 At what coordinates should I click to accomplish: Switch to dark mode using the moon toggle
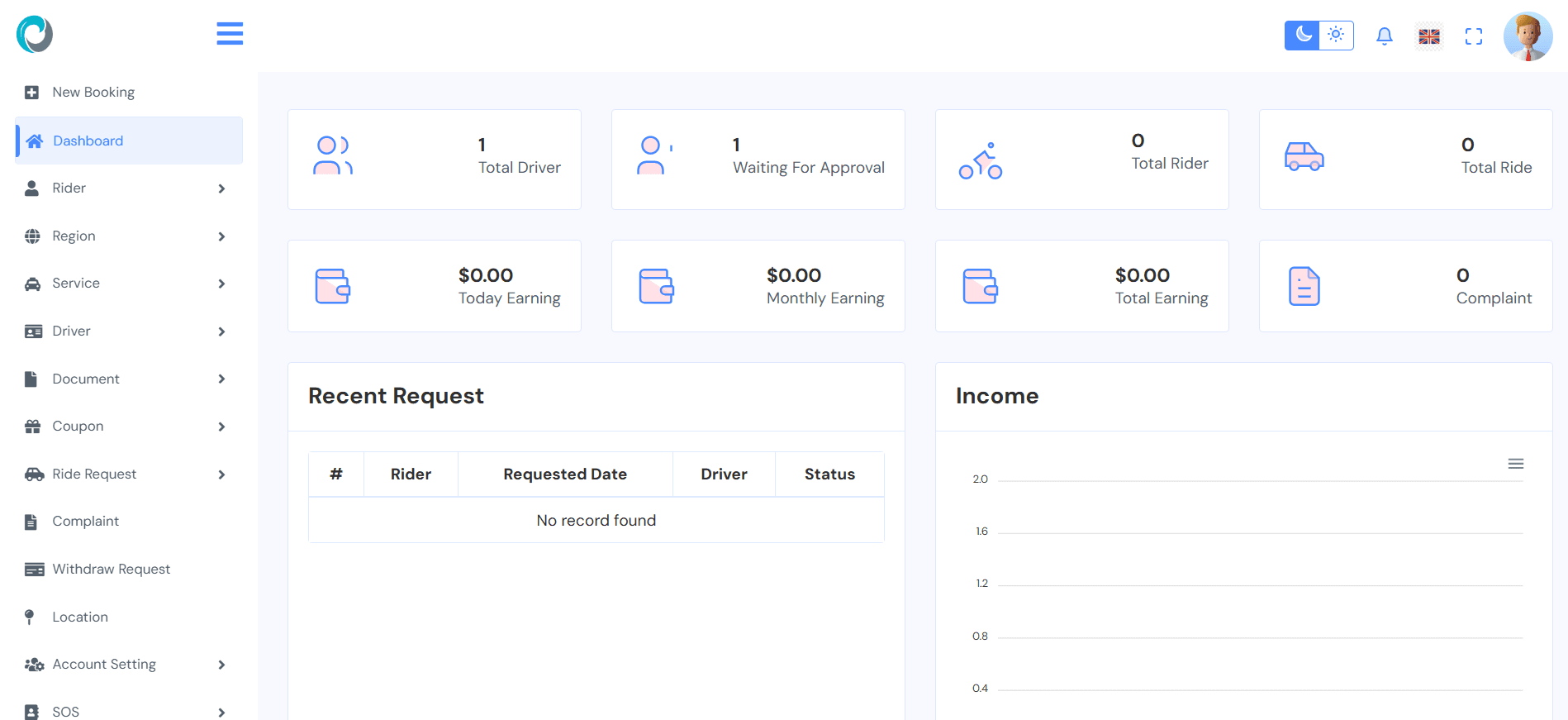[1303, 36]
